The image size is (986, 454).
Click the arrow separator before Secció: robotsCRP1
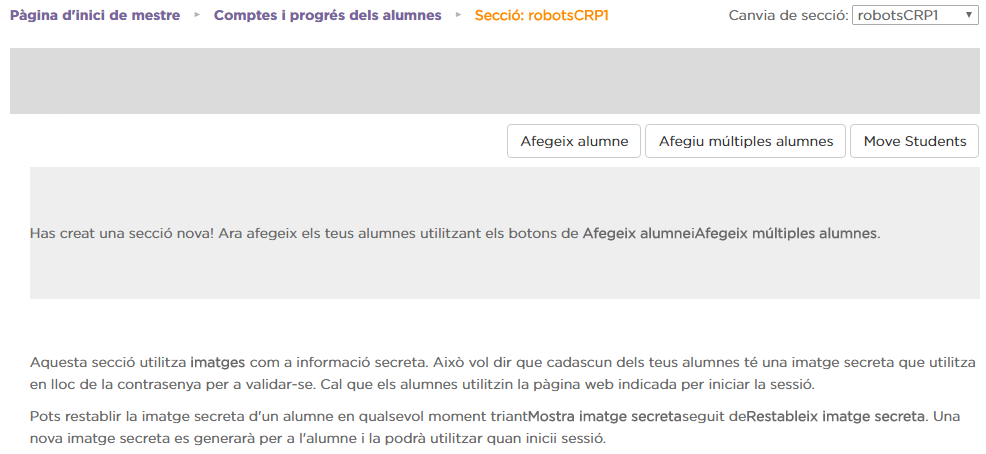tap(458, 14)
